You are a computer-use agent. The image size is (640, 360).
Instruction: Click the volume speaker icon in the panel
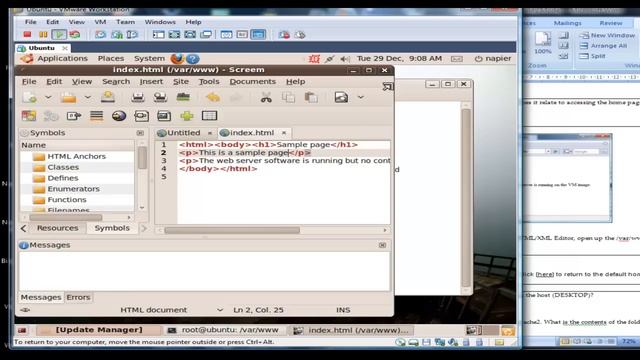[x=345, y=59]
